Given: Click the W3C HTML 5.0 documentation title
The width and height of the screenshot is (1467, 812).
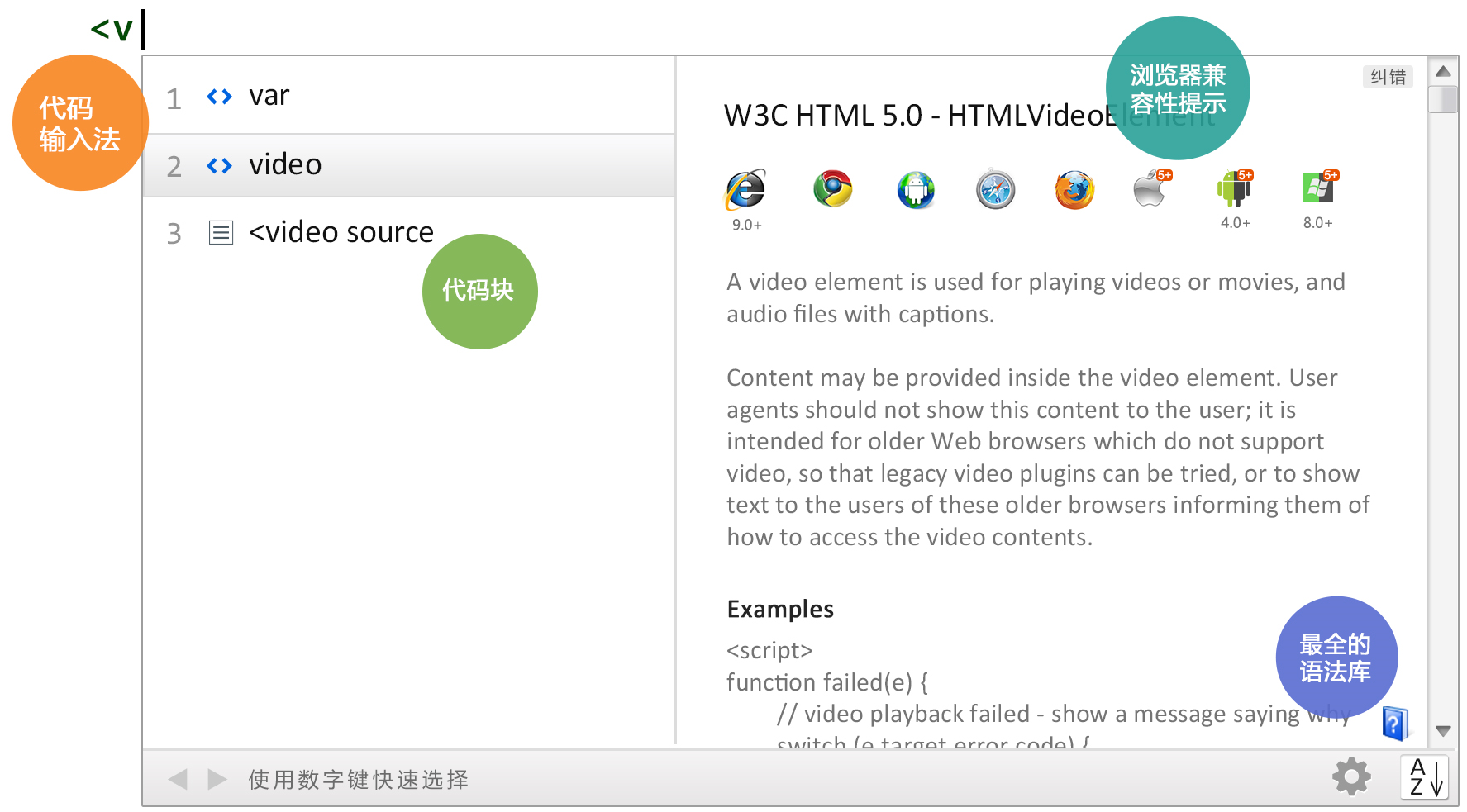Looking at the screenshot, I should pos(969,116).
